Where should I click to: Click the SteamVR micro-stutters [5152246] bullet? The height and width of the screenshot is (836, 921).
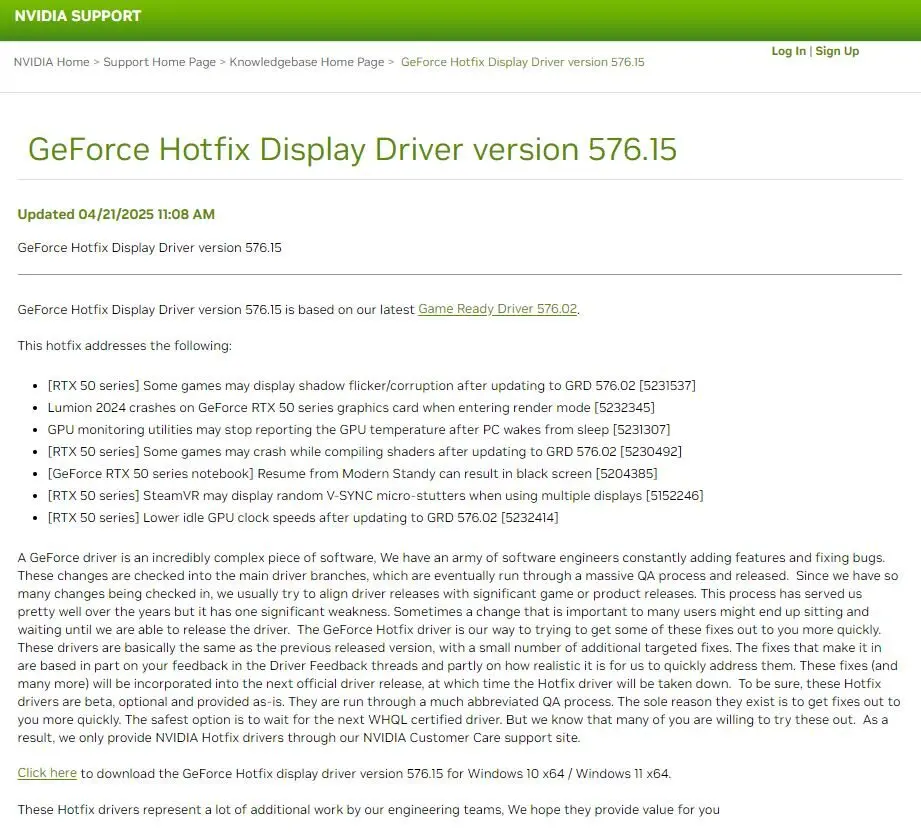point(375,496)
